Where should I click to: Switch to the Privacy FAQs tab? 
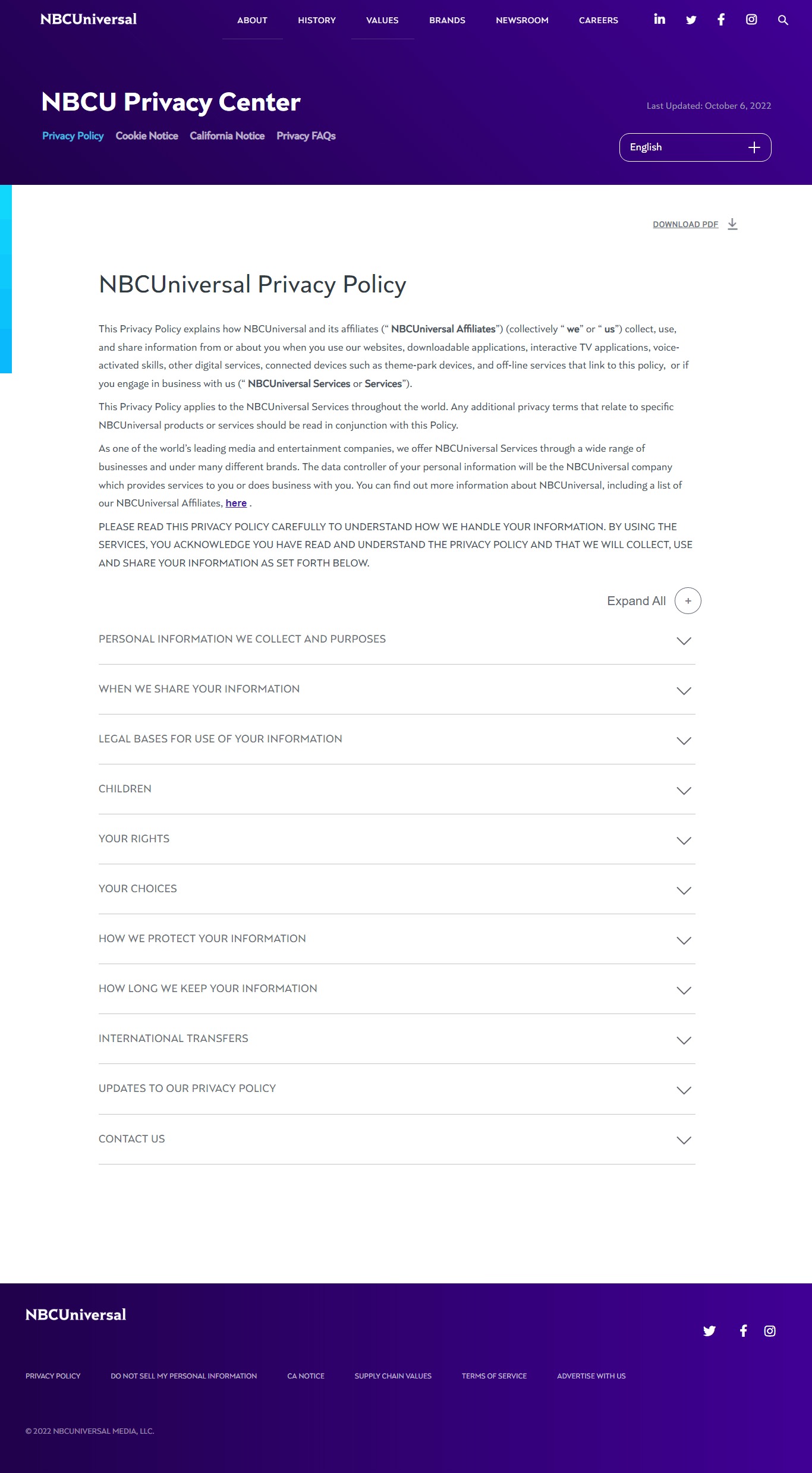[x=306, y=136]
